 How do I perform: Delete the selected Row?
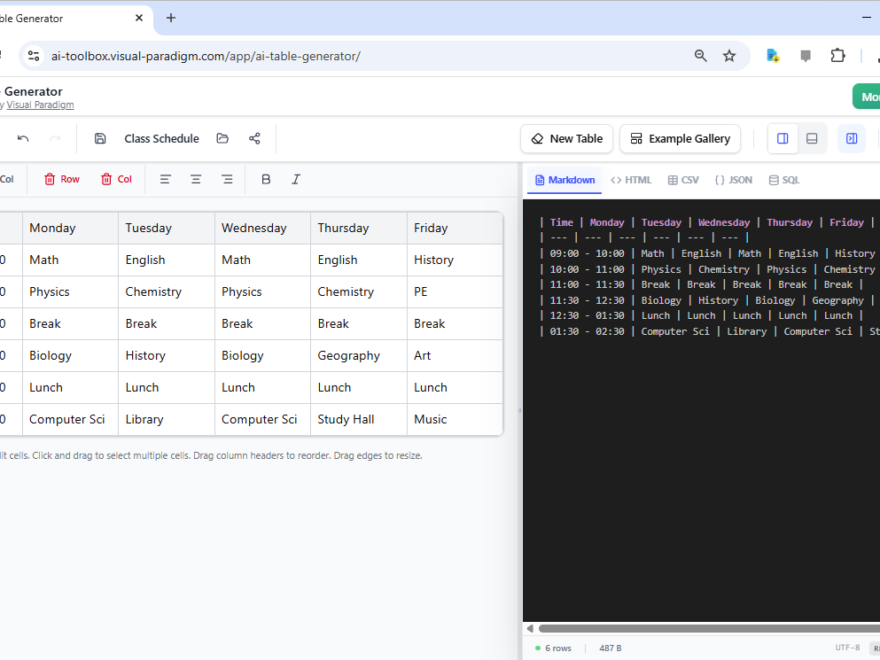point(60,179)
